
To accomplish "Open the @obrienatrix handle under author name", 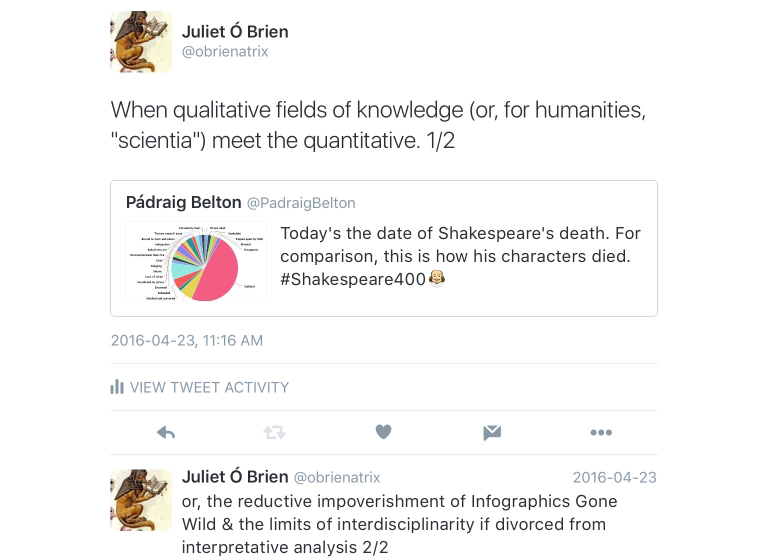I will click(225, 52).
